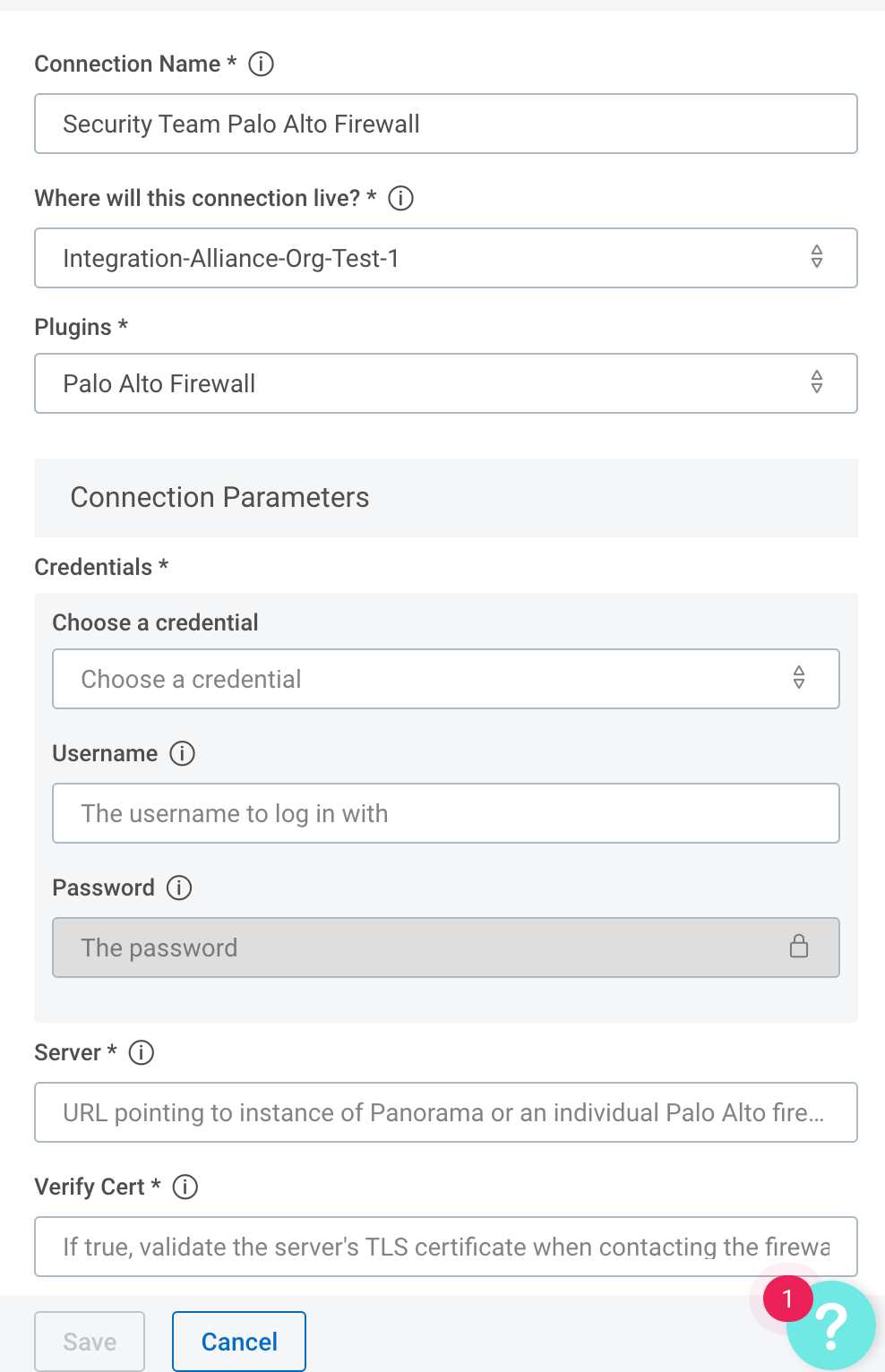Screen dimensions: 885x1372
Task: Open the help question mark bubble
Action: pyautogui.click(x=833, y=1327)
